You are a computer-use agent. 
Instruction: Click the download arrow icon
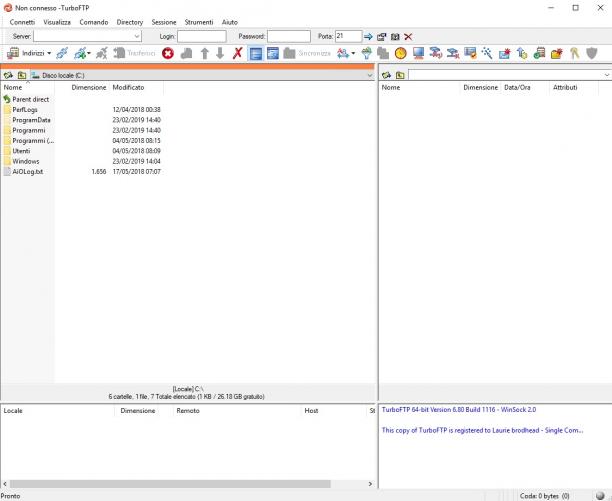pyautogui.click(x=220, y=53)
